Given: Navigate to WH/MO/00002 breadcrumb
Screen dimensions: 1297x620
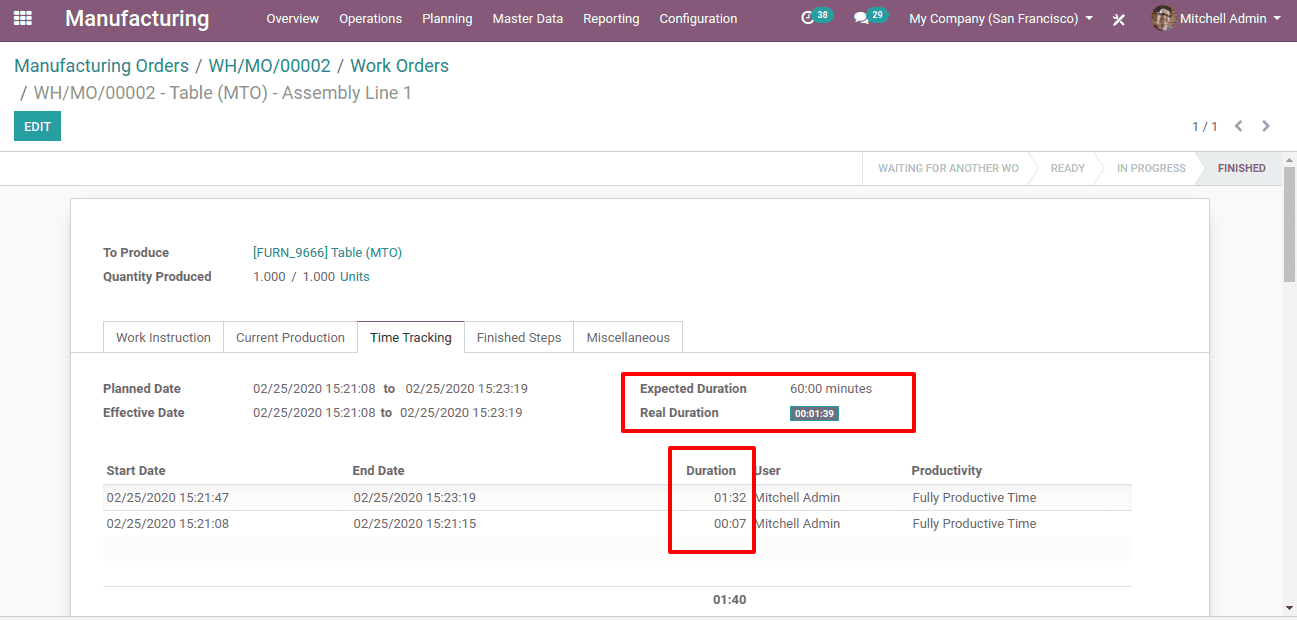Looking at the screenshot, I should 269,66.
